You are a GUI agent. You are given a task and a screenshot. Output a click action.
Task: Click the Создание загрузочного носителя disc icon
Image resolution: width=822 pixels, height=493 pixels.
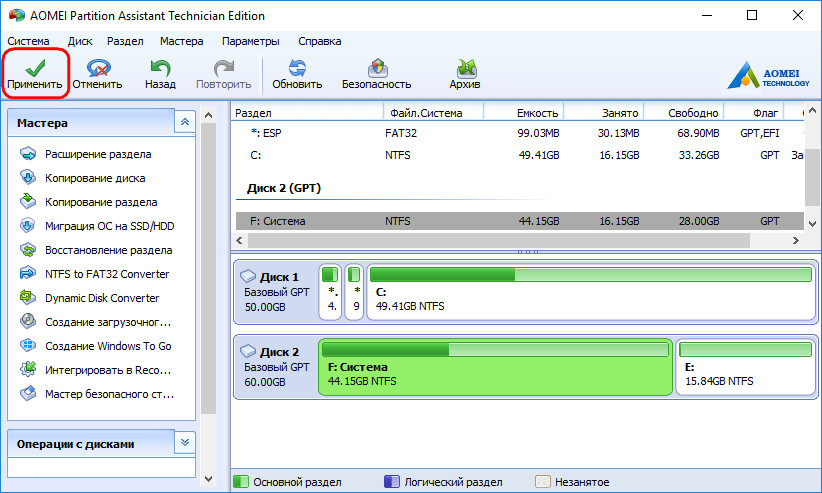click(x=28, y=321)
